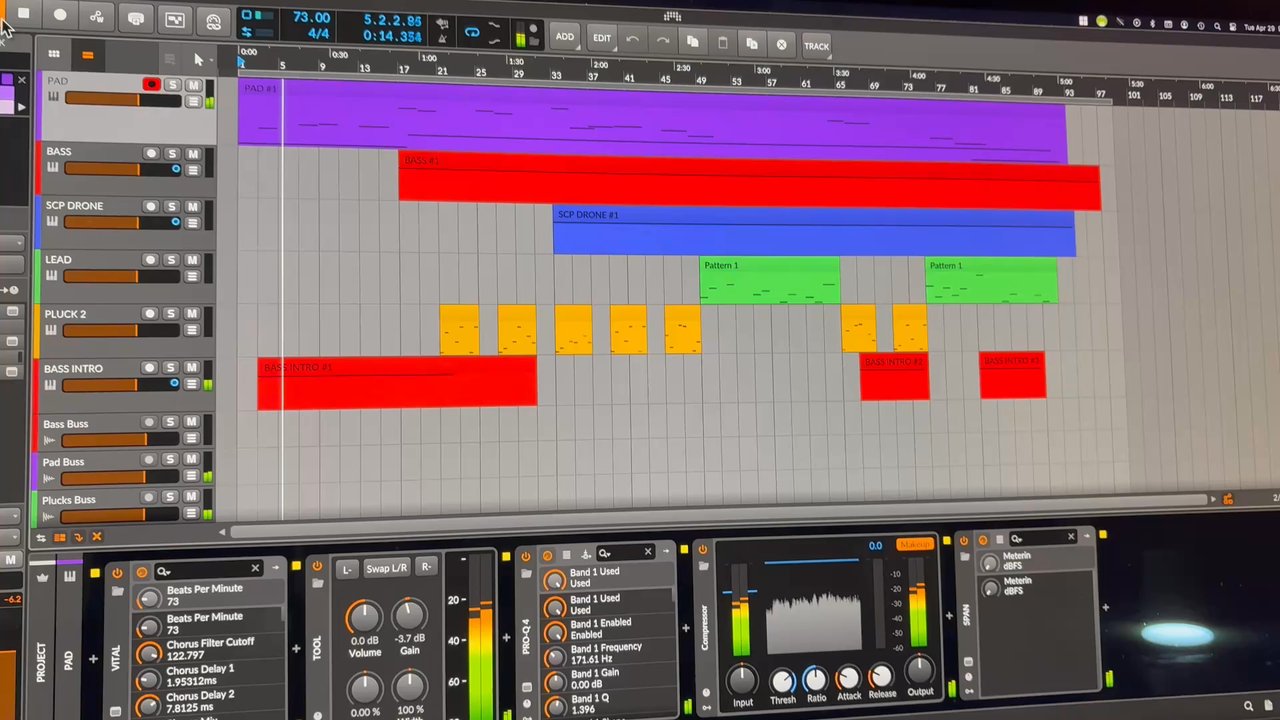Viewport: 1280px width, 720px height.
Task: Mute the PAD track
Action: (193, 86)
